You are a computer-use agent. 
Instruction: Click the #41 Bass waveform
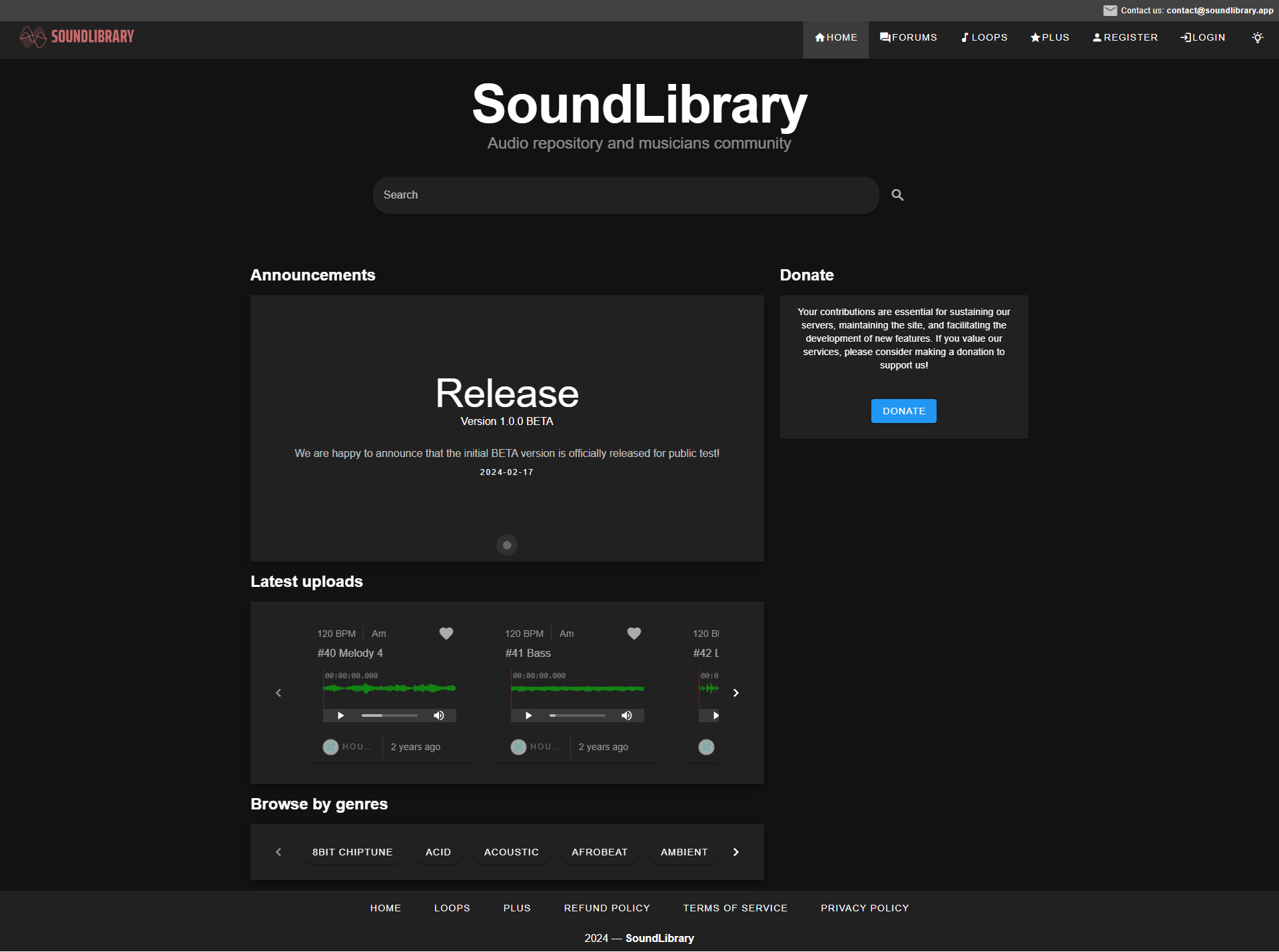point(578,688)
